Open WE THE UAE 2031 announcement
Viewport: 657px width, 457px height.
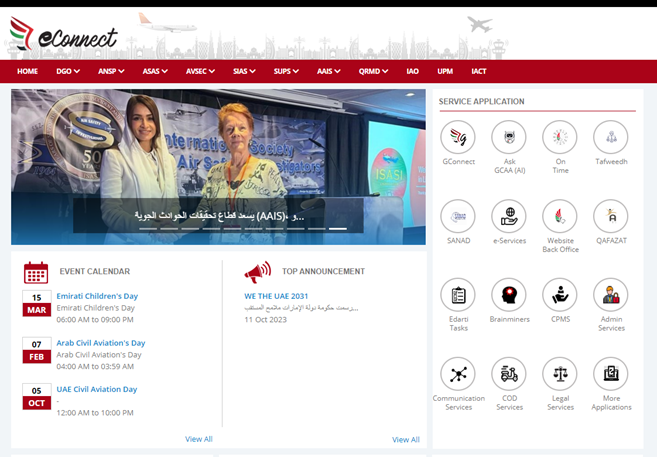[x=276, y=297]
